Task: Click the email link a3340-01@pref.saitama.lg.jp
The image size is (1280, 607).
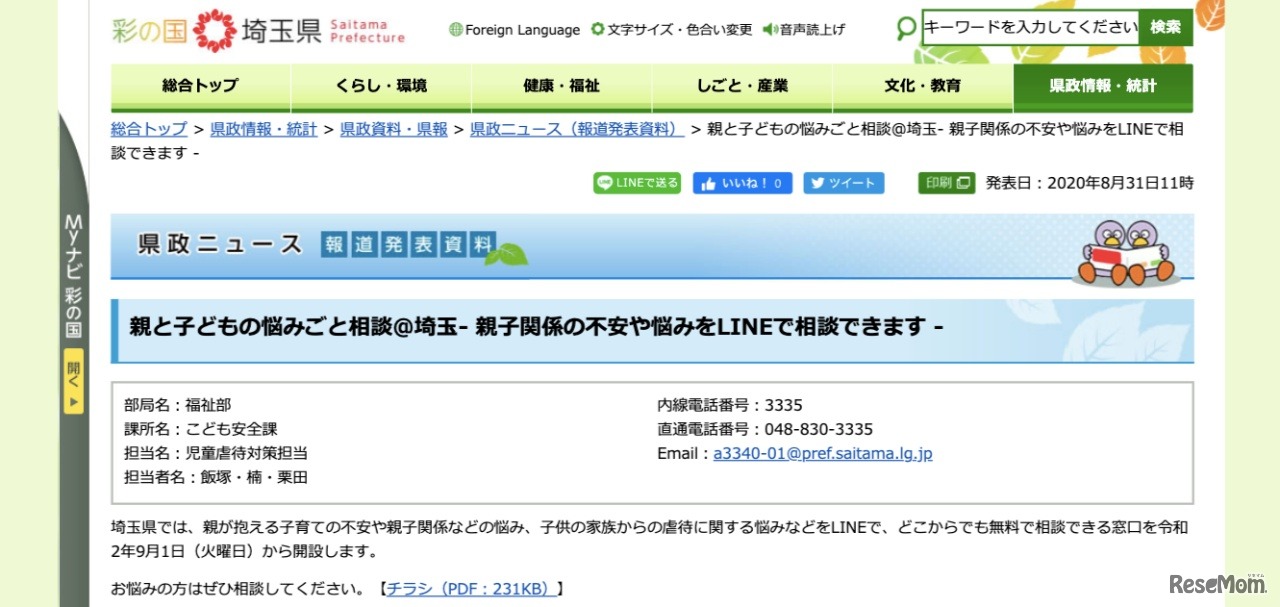Action: click(x=822, y=453)
